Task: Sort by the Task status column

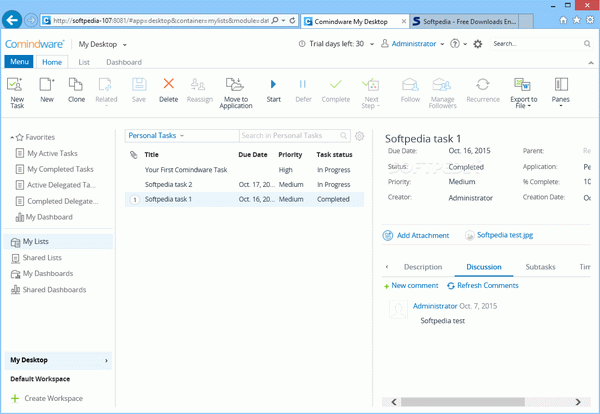Action: click(334, 155)
